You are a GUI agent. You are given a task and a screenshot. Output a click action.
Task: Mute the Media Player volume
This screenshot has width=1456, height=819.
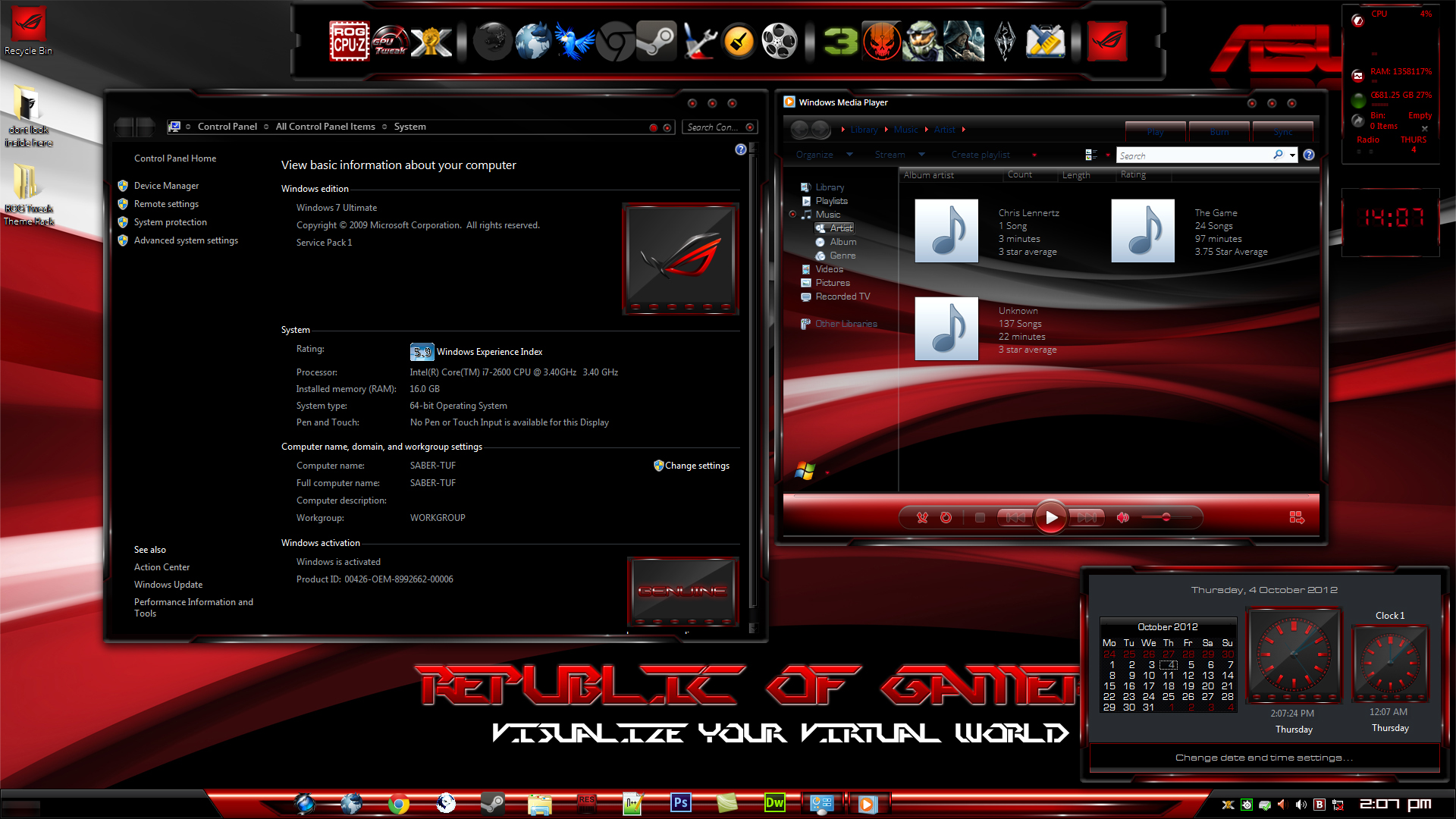click(x=1123, y=517)
